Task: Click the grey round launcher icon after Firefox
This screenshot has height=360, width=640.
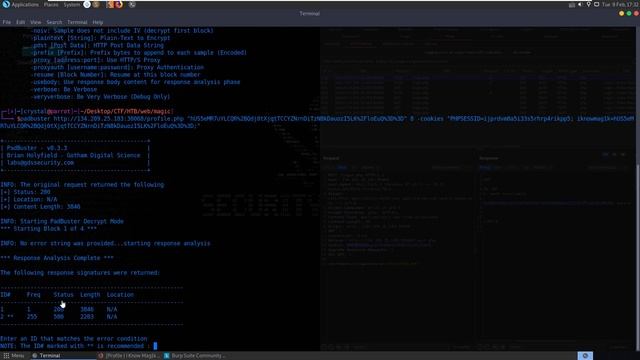Action: [x=132, y=4]
